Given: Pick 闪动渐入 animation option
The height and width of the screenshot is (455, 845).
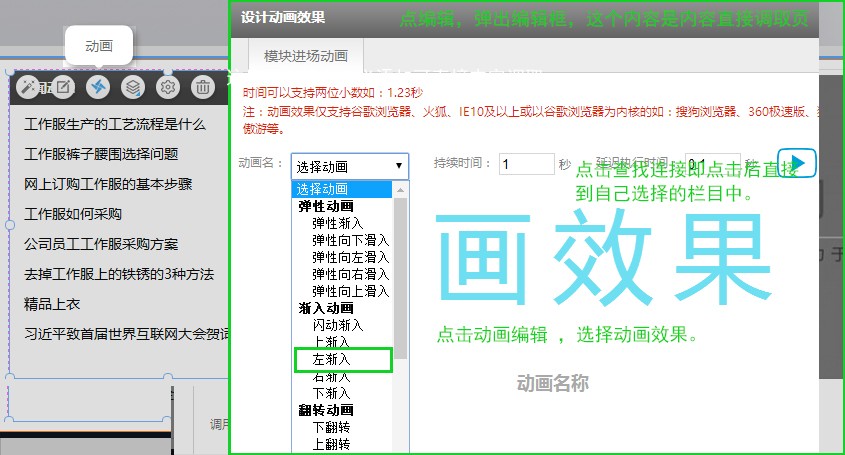Looking at the screenshot, I should click(338, 325).
